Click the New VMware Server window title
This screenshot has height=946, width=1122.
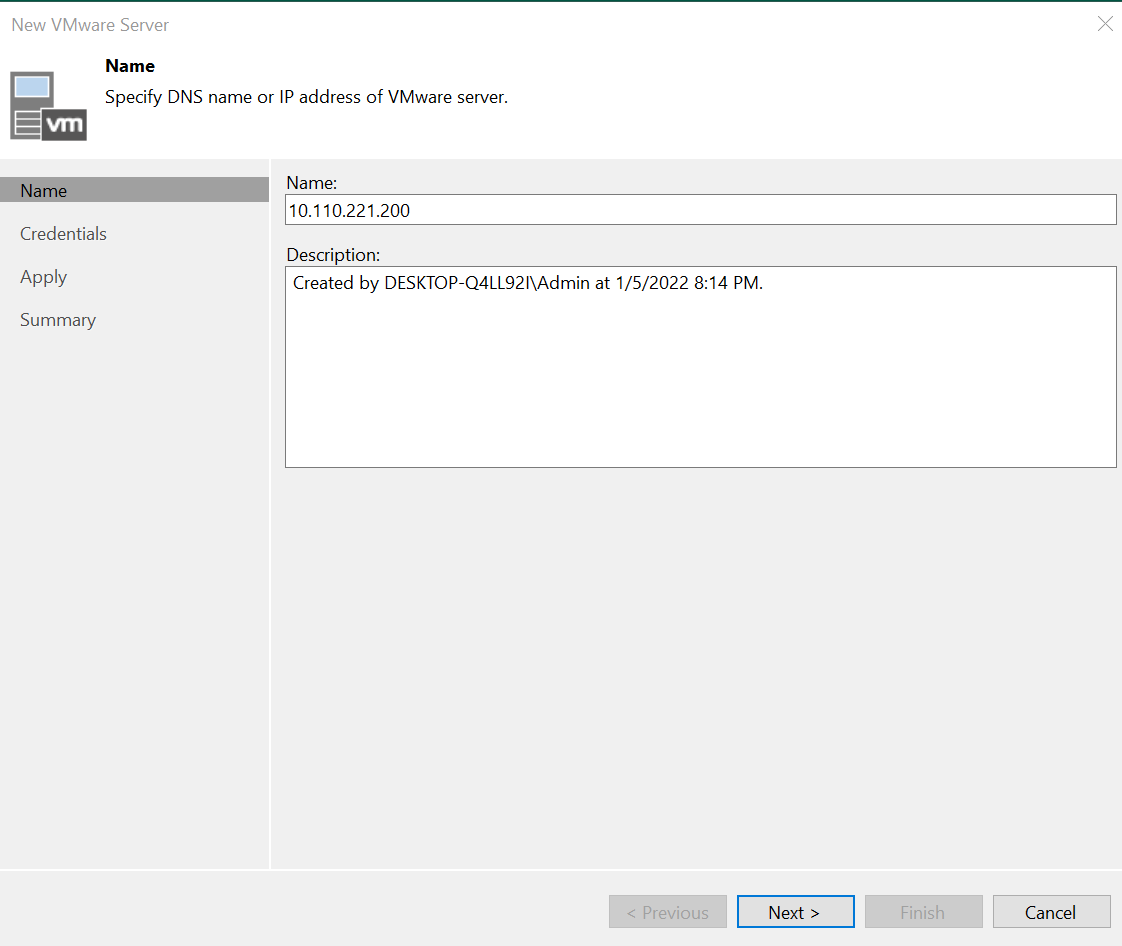coord(90,24)
